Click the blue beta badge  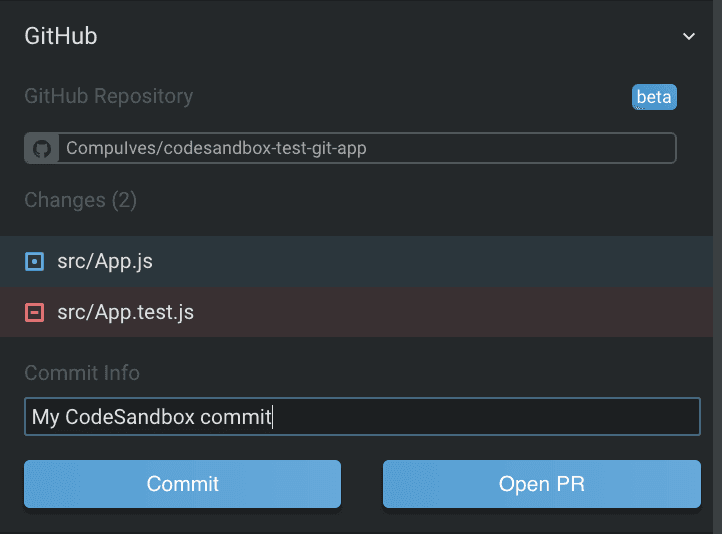(654, 97)
